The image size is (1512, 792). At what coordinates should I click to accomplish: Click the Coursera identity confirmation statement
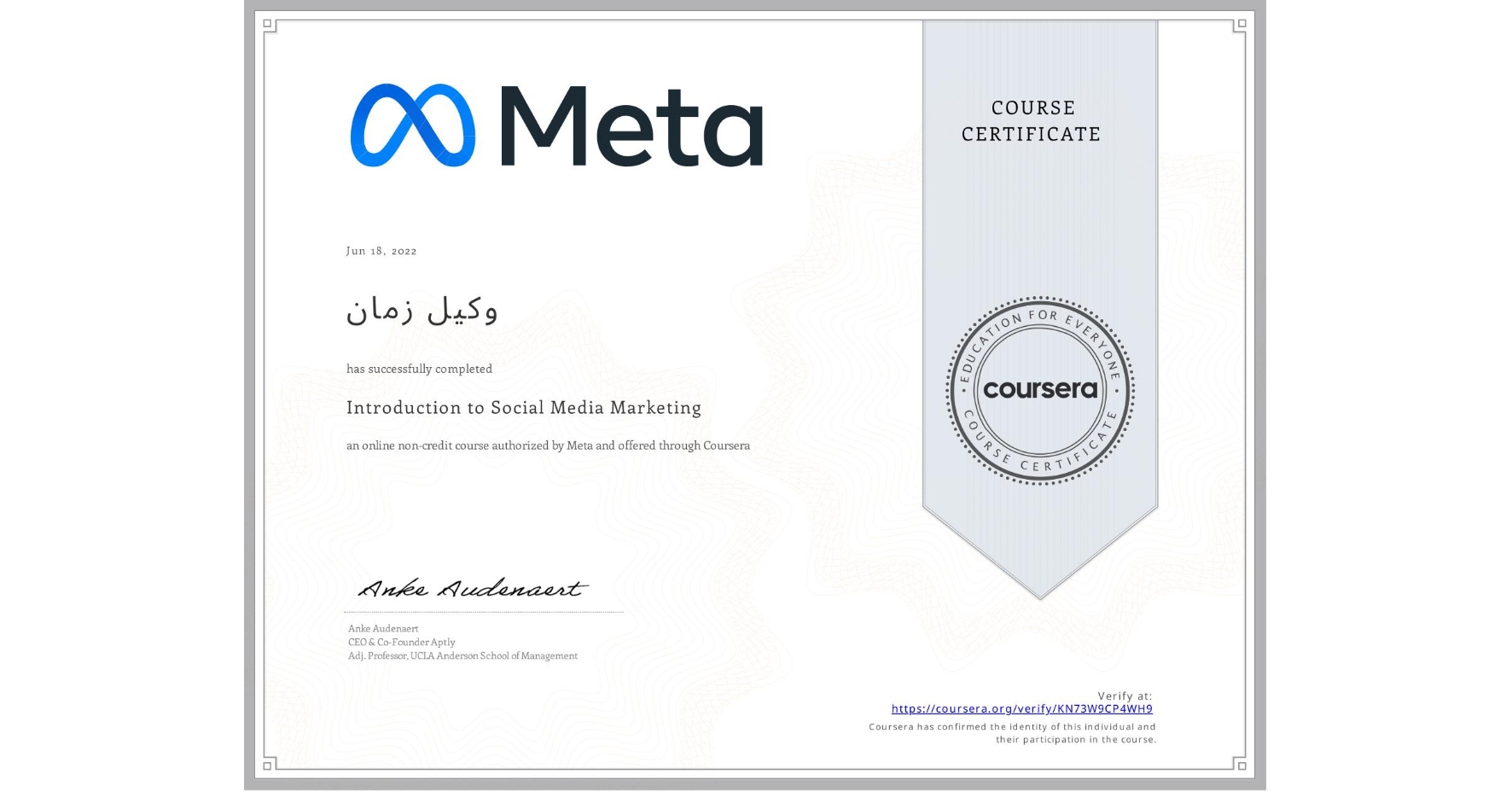pos(1011,732)
